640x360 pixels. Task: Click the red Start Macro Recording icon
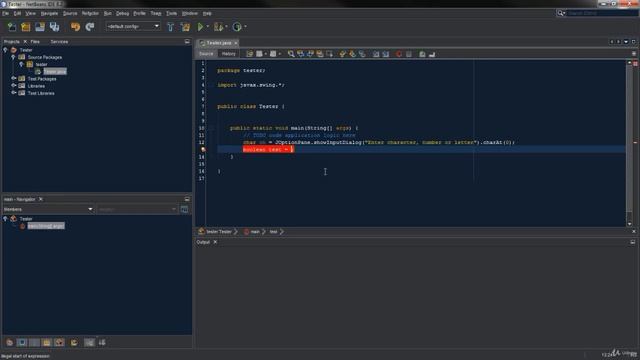coord(399,54)
